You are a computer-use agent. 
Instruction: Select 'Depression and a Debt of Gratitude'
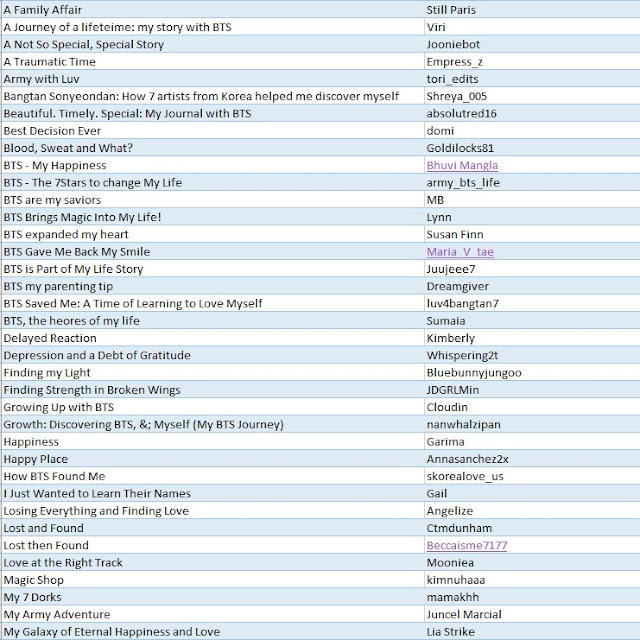(x=213, y=355)
